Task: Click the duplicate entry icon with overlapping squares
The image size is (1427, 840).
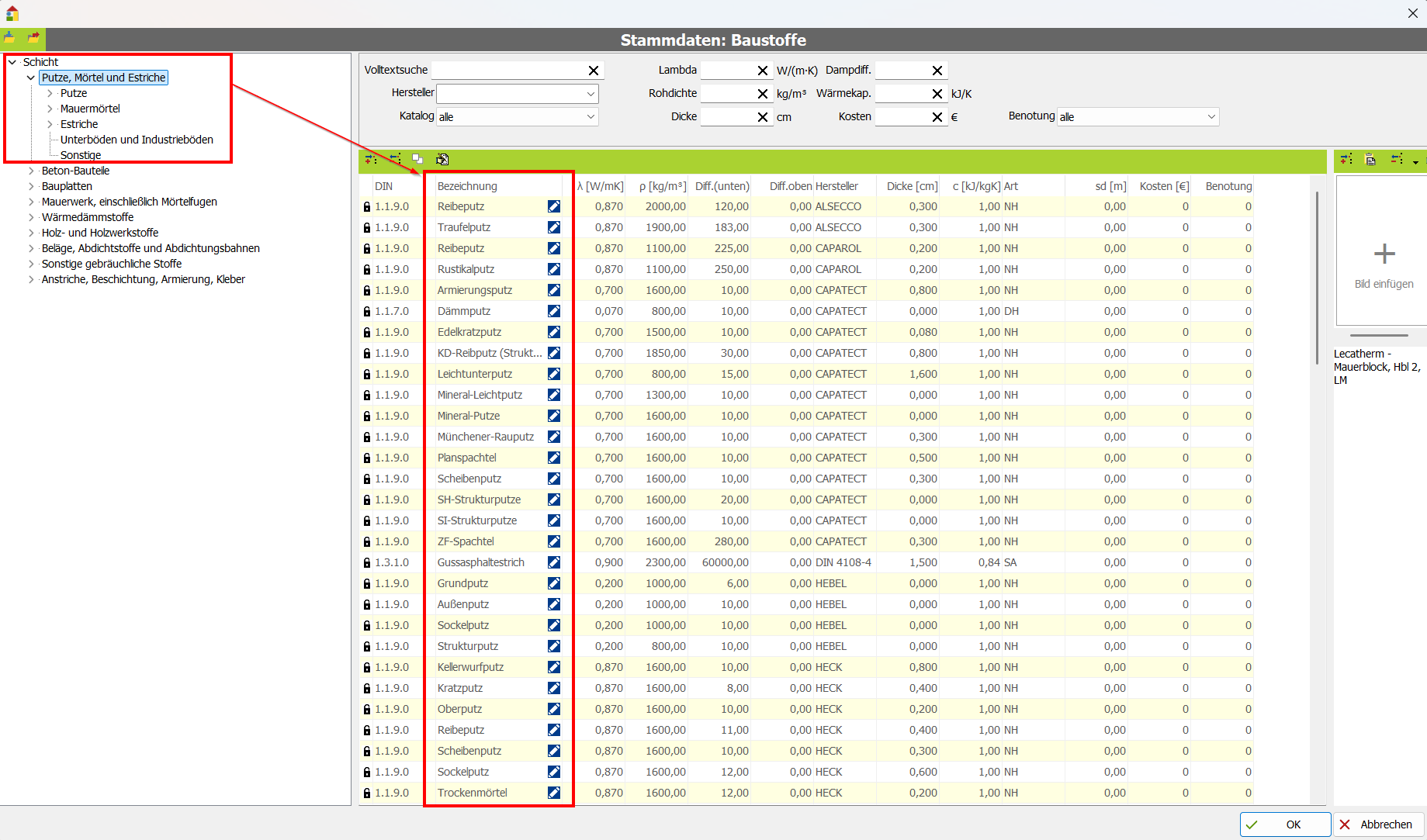Action: point(417,159)
